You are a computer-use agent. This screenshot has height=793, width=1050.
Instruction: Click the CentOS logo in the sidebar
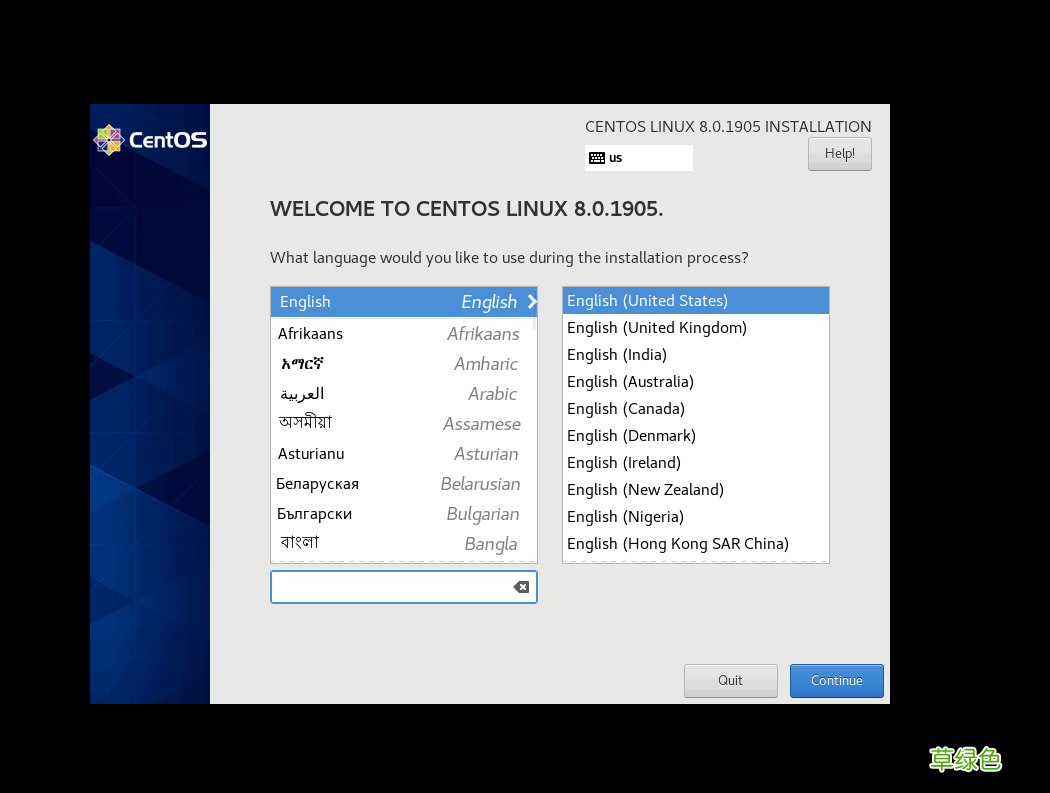click(150, 140)
